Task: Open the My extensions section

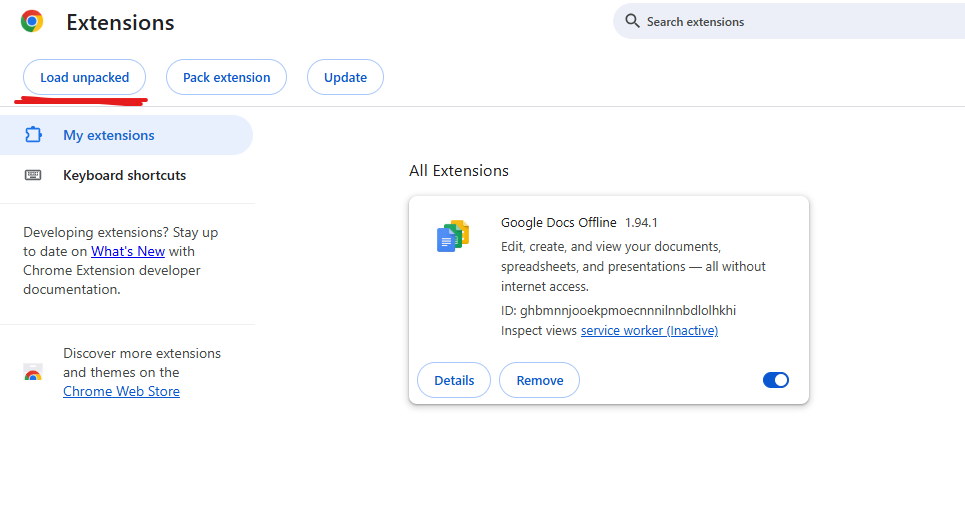Action: click(x=126, y=135)
